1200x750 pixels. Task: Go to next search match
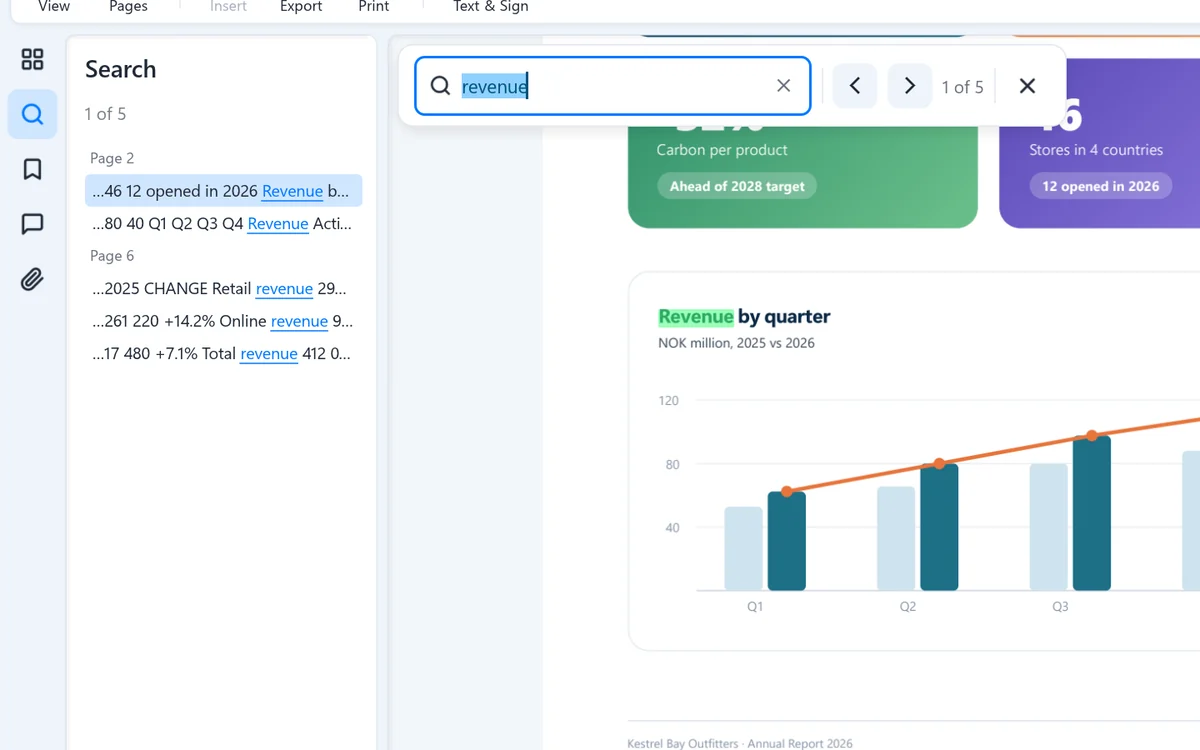click(x=910, y=86)
